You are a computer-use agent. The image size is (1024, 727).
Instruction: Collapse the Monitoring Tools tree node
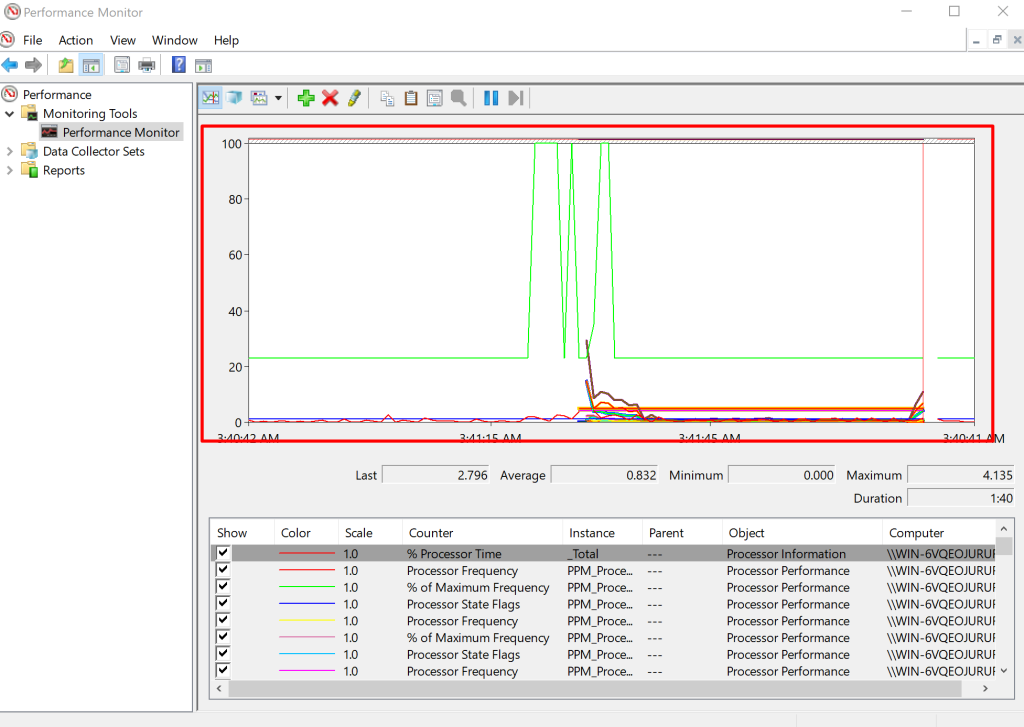(x=10, y=114)
